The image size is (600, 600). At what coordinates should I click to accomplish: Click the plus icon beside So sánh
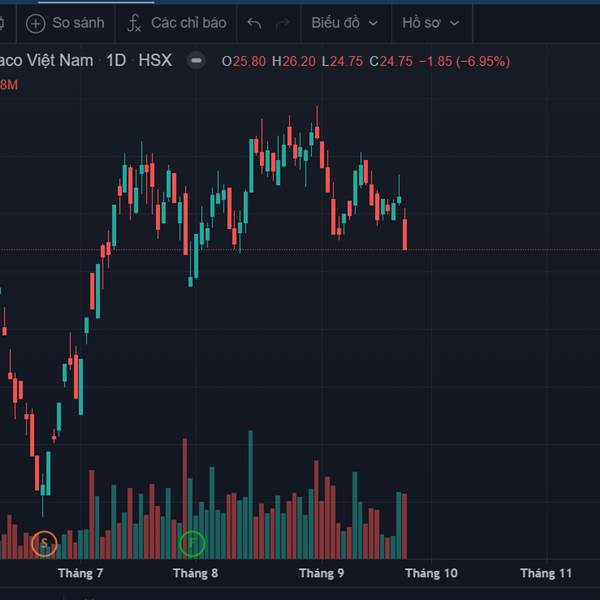36,24
